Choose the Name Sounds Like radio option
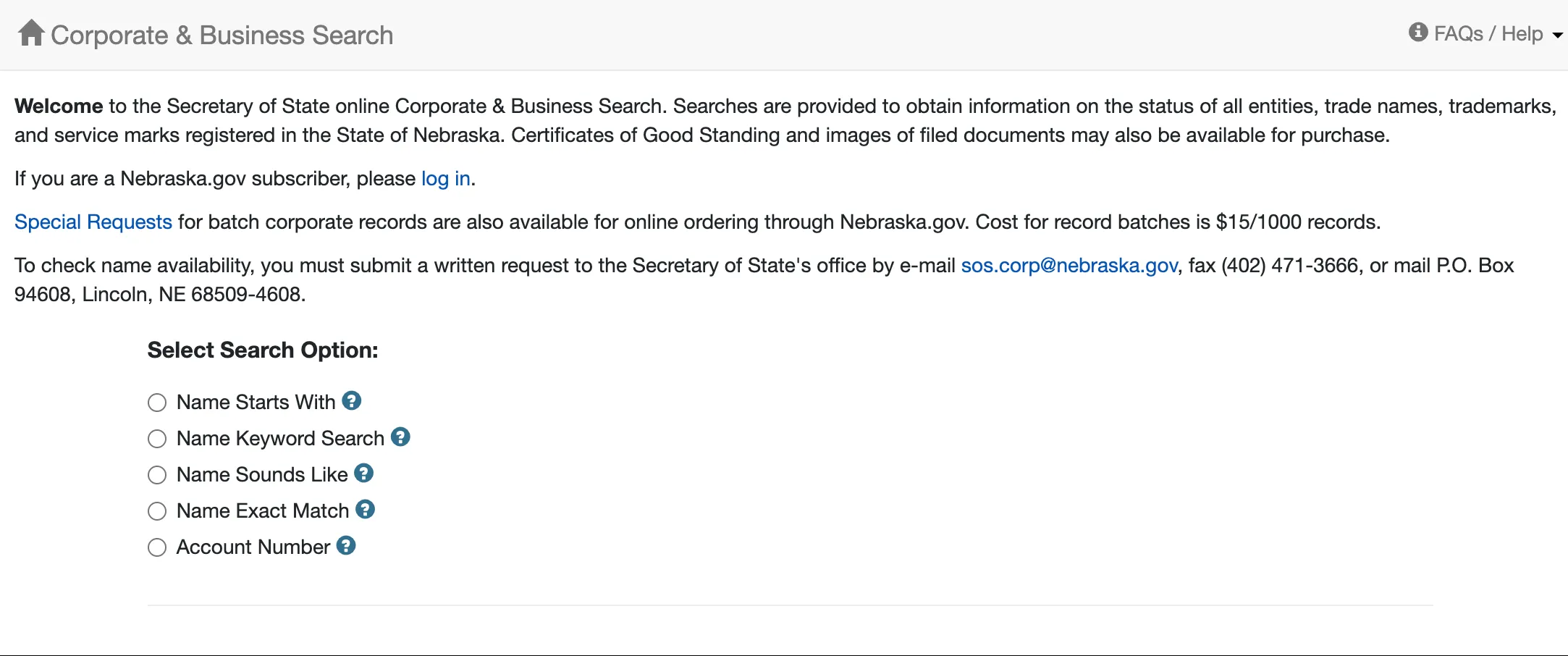This screenshot has height=656, width=1568. tap(157, 475)
